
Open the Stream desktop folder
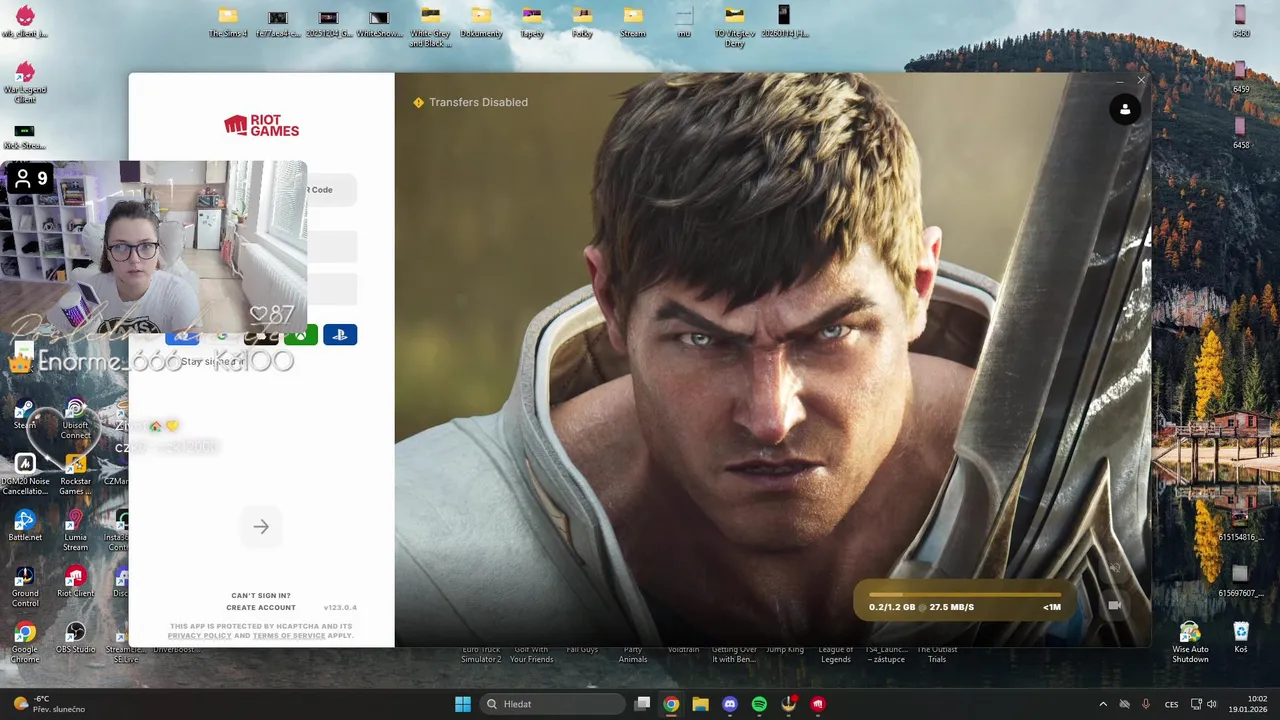[x=633, y=22]
